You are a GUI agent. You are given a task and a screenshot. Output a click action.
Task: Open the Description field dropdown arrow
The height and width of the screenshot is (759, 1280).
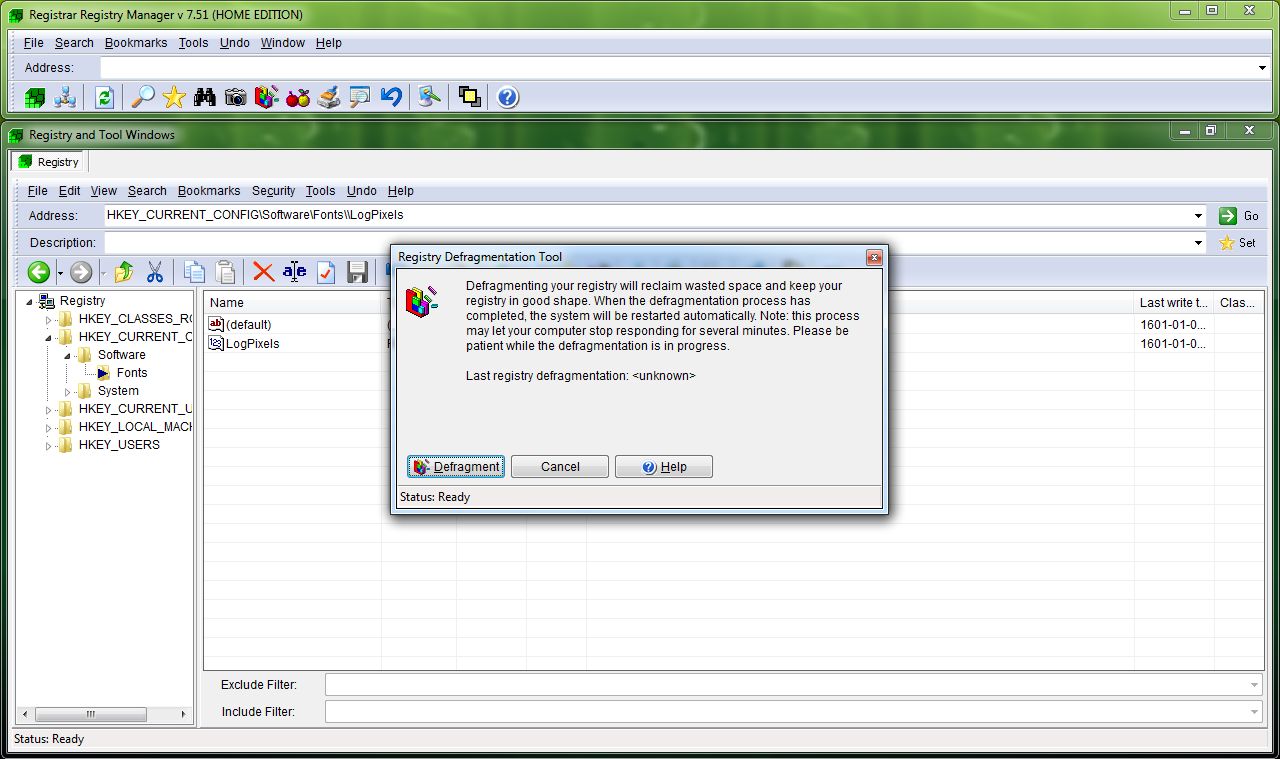pyautogui.click(x=1198, y=243)
